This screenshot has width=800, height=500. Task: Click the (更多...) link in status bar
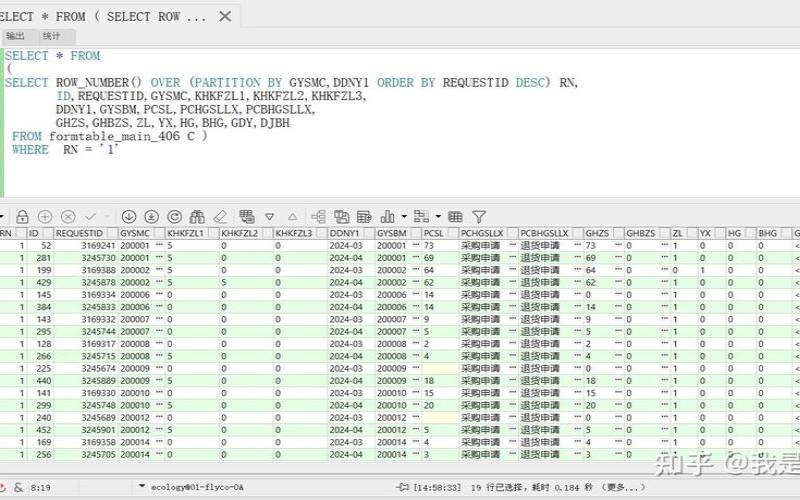click(x=623, y=488)
